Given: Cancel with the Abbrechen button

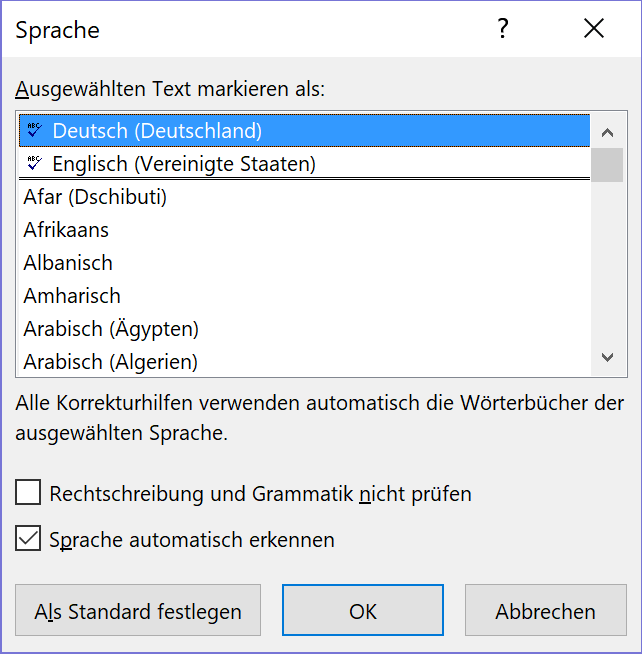Looking at the screenshot, I should click(546, 610).
